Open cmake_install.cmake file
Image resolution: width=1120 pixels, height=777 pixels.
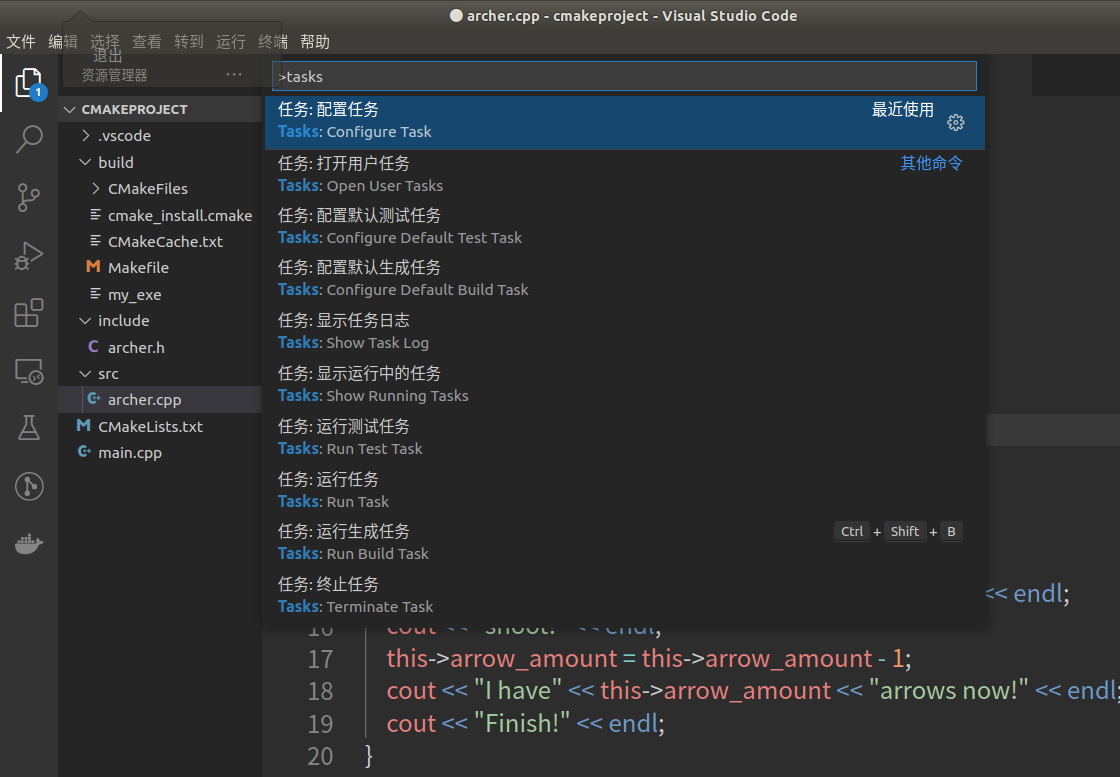point(160,215)
